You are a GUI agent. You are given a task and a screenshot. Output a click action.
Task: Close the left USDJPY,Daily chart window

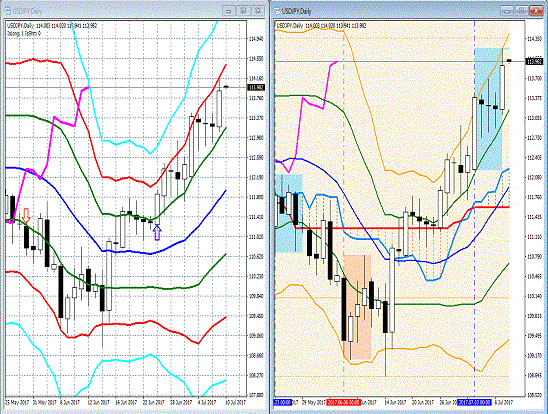258,11
